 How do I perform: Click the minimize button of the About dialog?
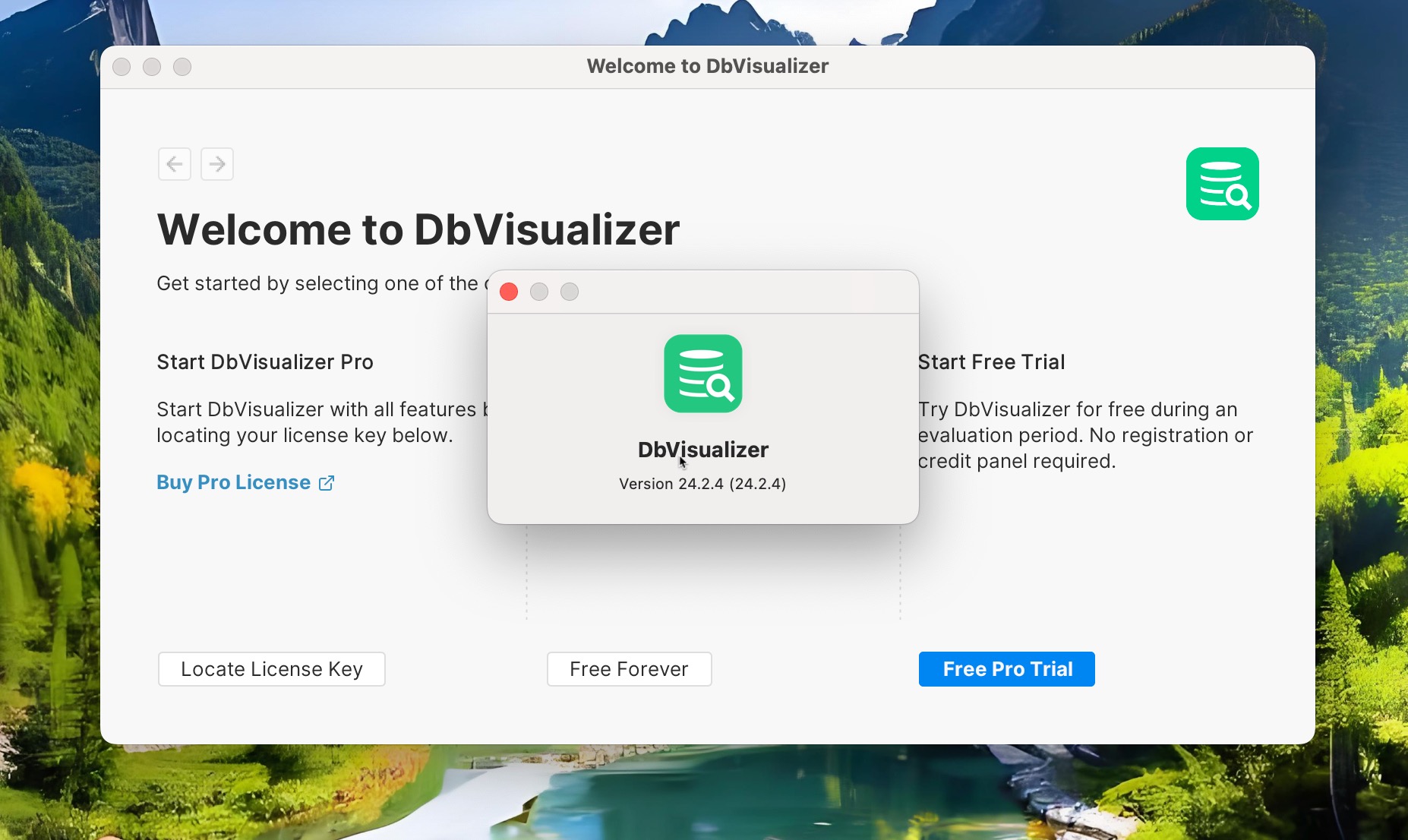pyautogui.click(x=539, y=292)
